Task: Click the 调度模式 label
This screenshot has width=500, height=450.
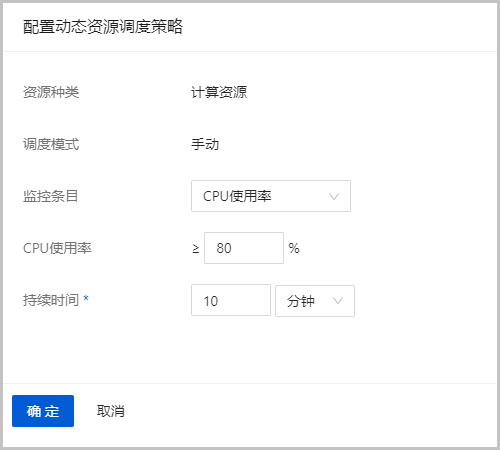Action: click(x=51, y=144)
